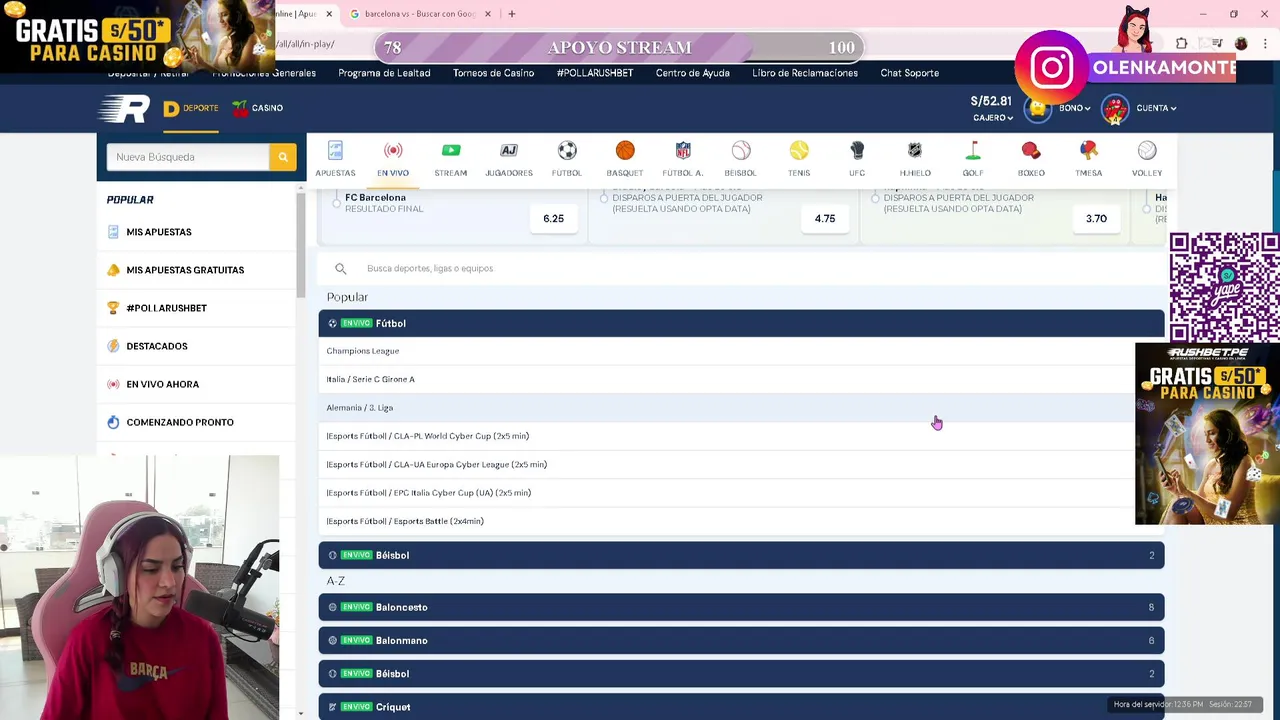Select the Boxeo boxing icon

pos(1031,151)
